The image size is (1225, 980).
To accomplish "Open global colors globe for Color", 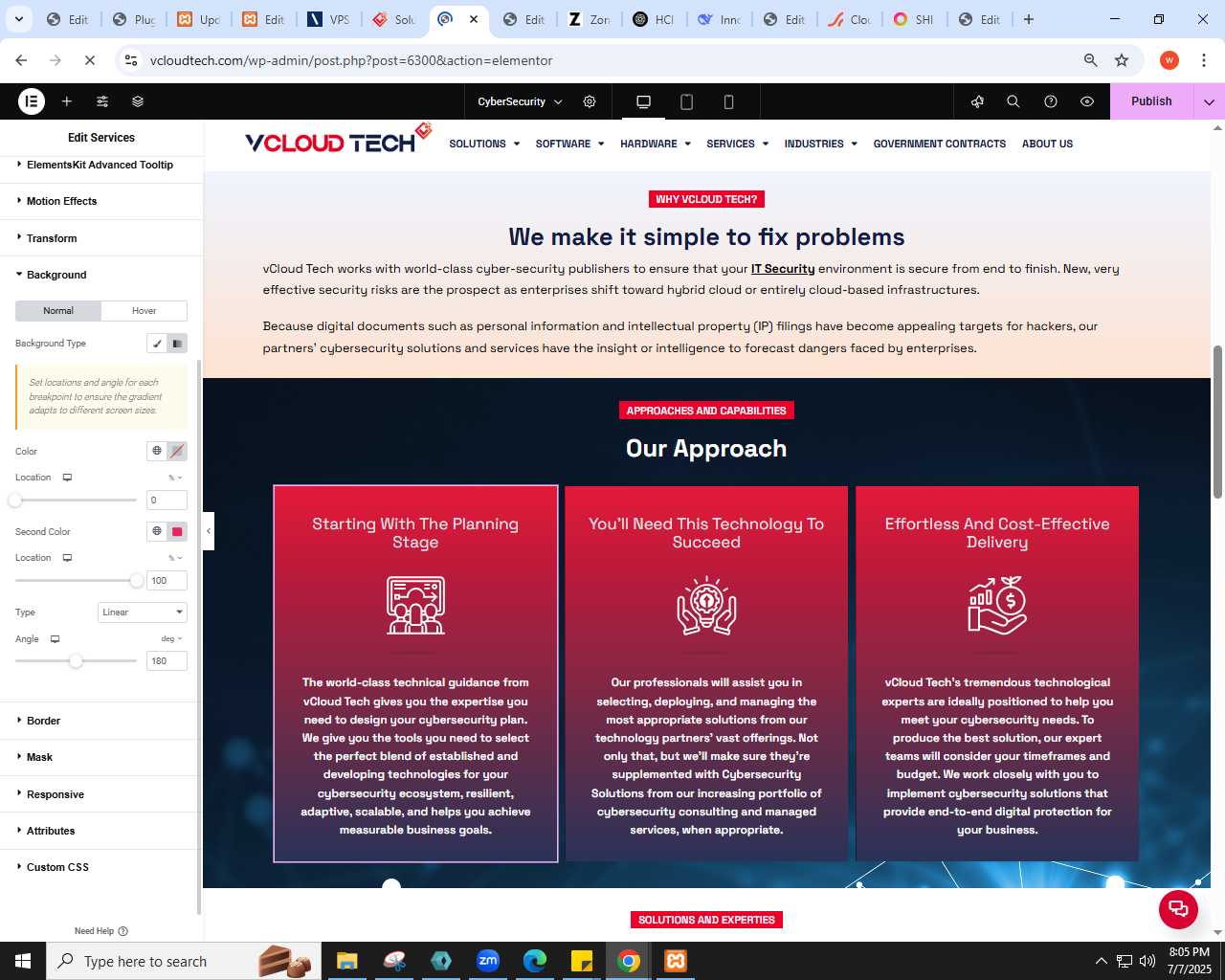I will (x=157, y=451).
